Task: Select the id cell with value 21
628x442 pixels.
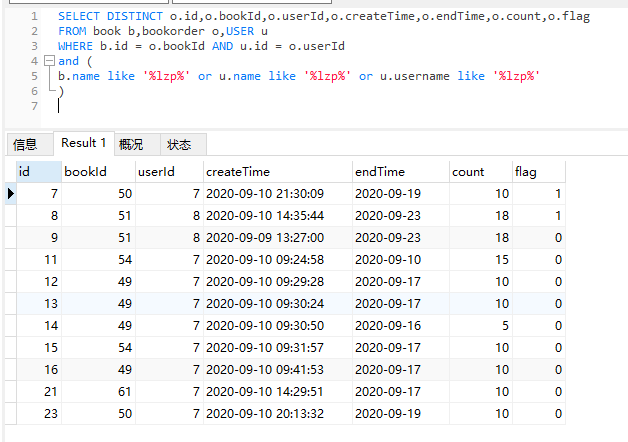Action: (38, 392)
